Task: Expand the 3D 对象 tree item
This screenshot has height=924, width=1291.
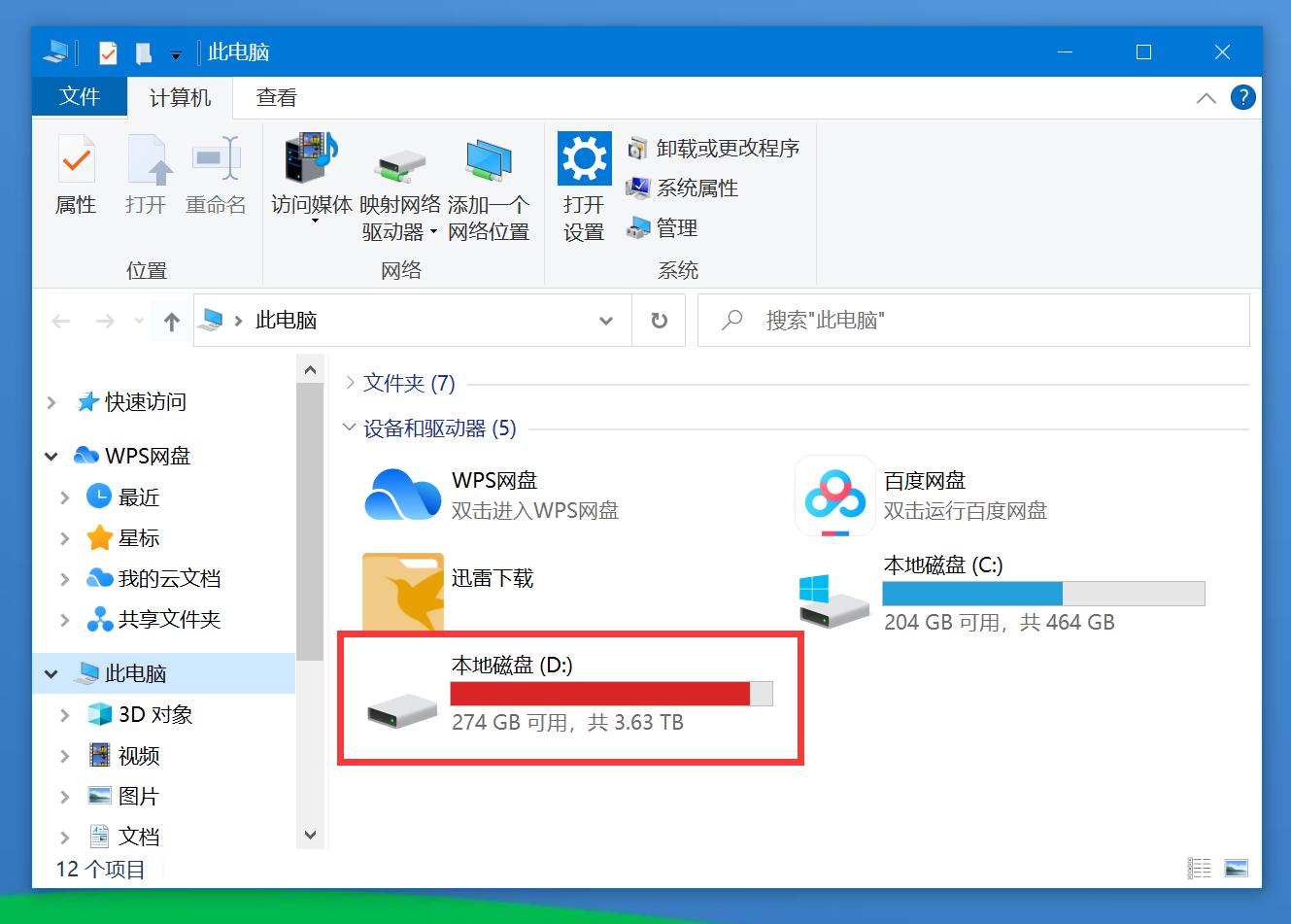Action: [x=64, y=714]
